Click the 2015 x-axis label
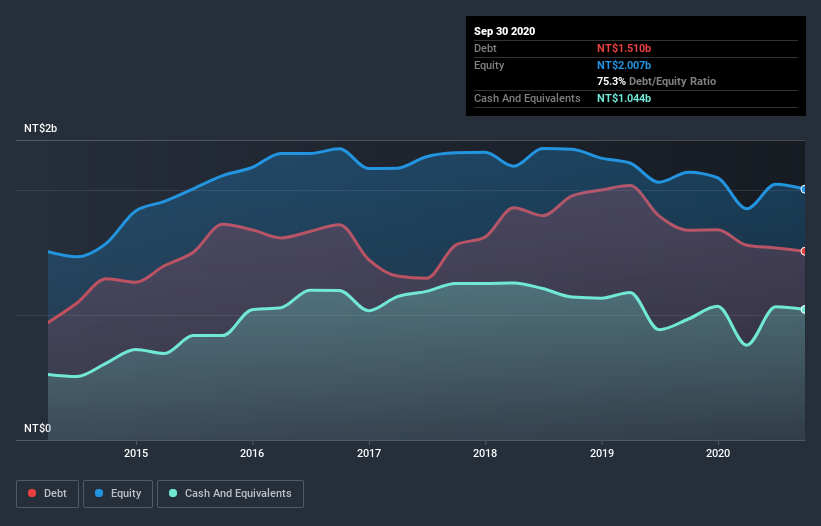Image resolution: width=821 pixels, height=526 pixels. pyautogui.click(x=136, y=453)
